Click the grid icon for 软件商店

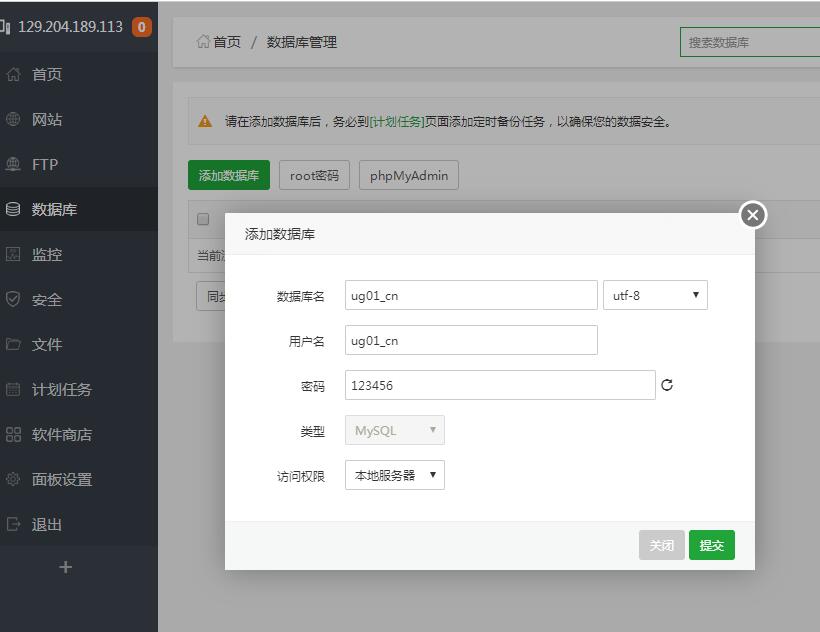[13, 435]
